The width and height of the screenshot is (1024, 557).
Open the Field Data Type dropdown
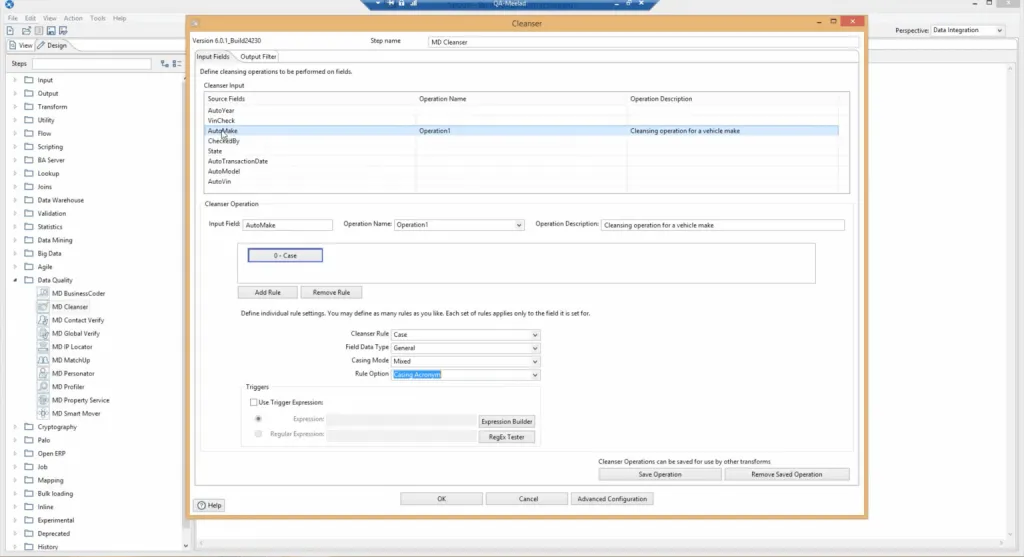(534, 348)
